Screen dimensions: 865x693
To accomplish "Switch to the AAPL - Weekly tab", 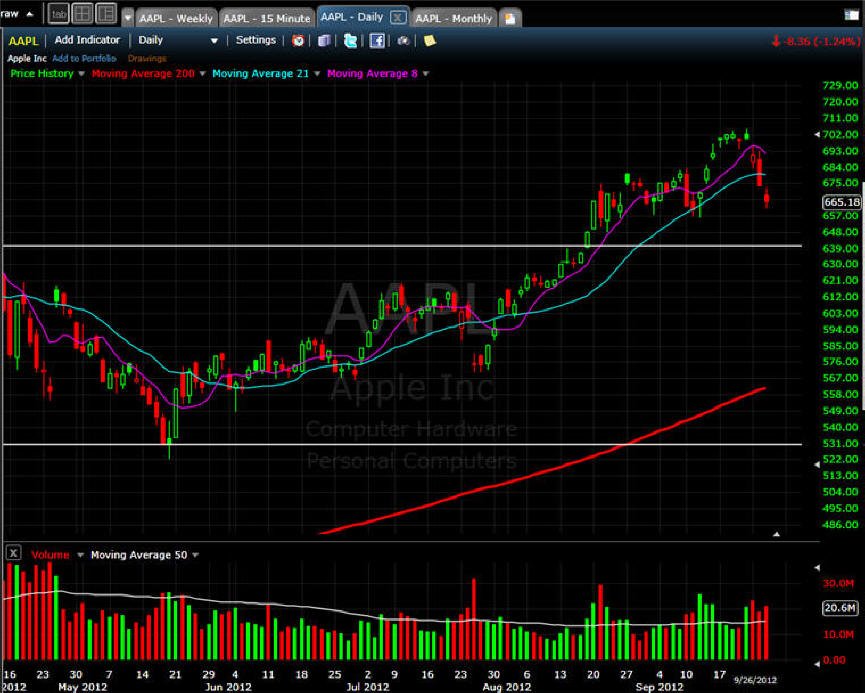I will point(176,18).
